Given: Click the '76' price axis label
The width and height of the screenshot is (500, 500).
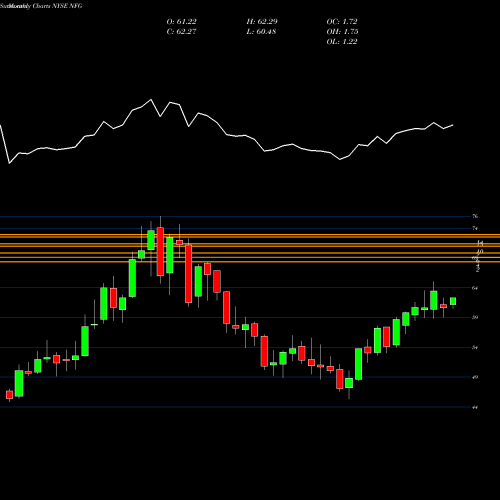Looking at the screenshot, I should pos(475,216).
